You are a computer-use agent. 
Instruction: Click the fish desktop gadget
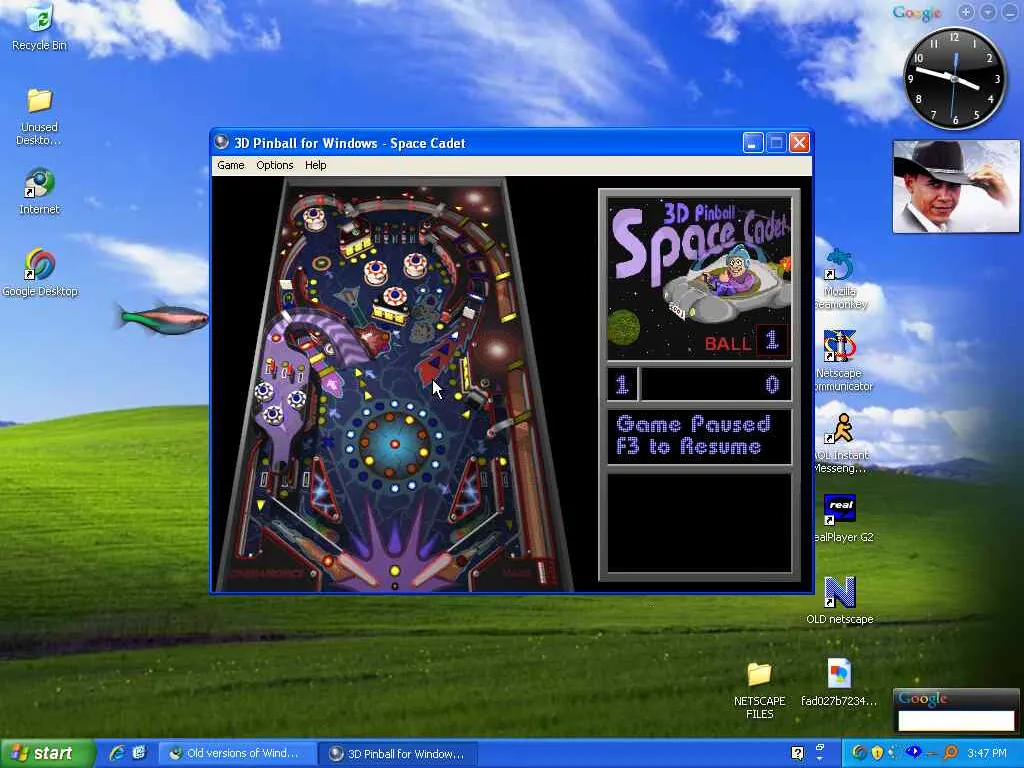[x=163, y=318]
